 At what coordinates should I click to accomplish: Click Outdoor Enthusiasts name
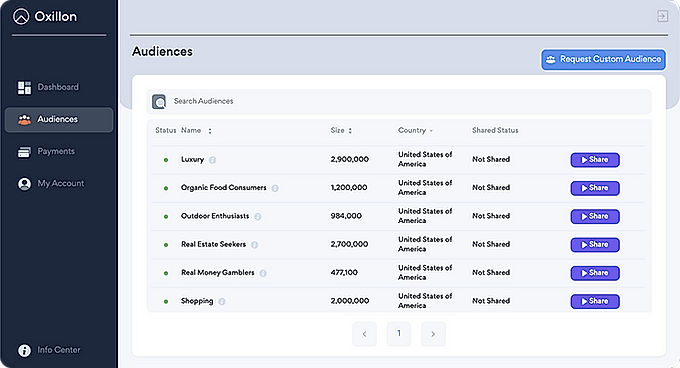pos(215,216)
